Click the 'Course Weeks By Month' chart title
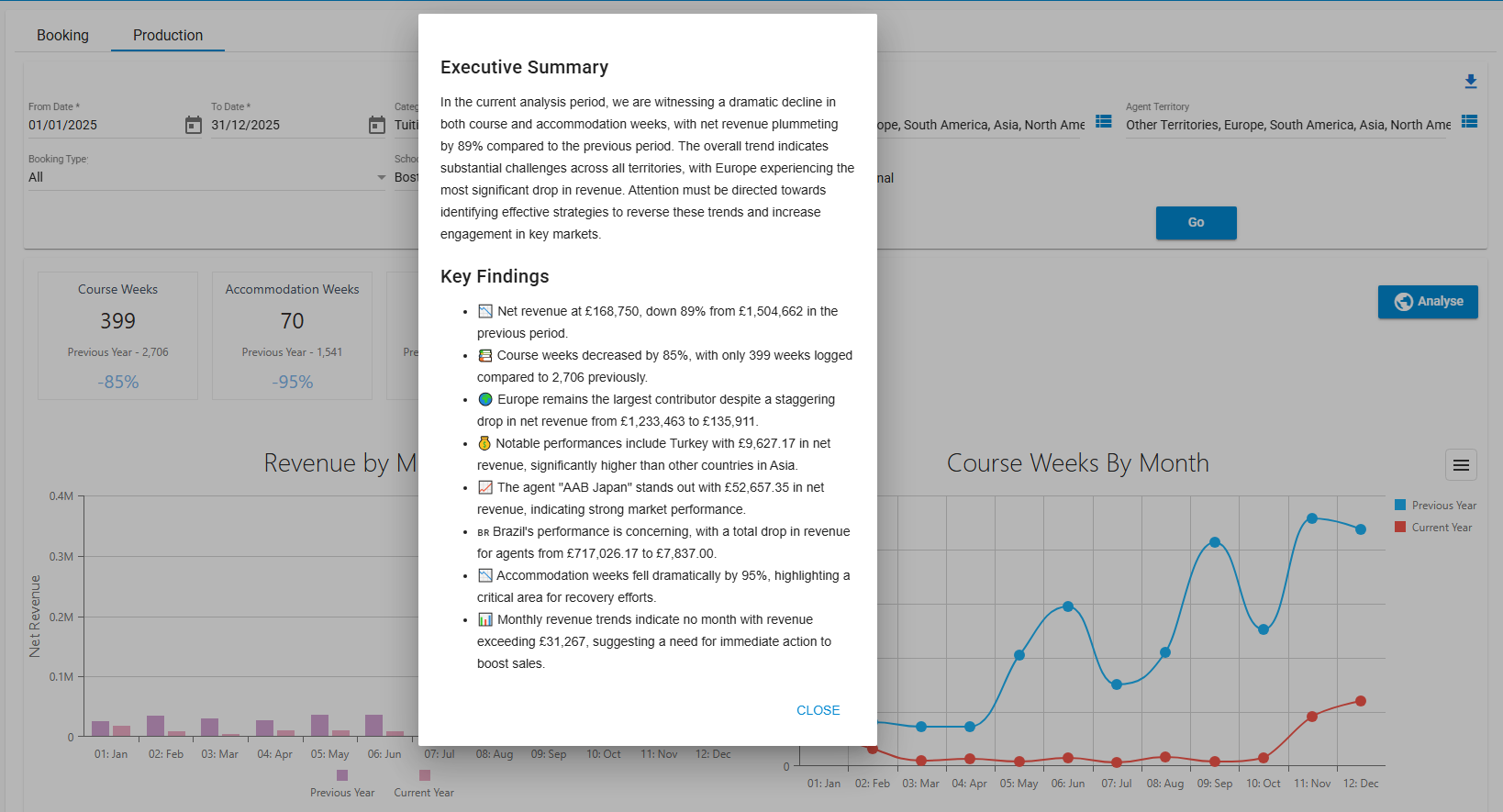Viewport: 1503px width, 812px height. click(1077, 463)
